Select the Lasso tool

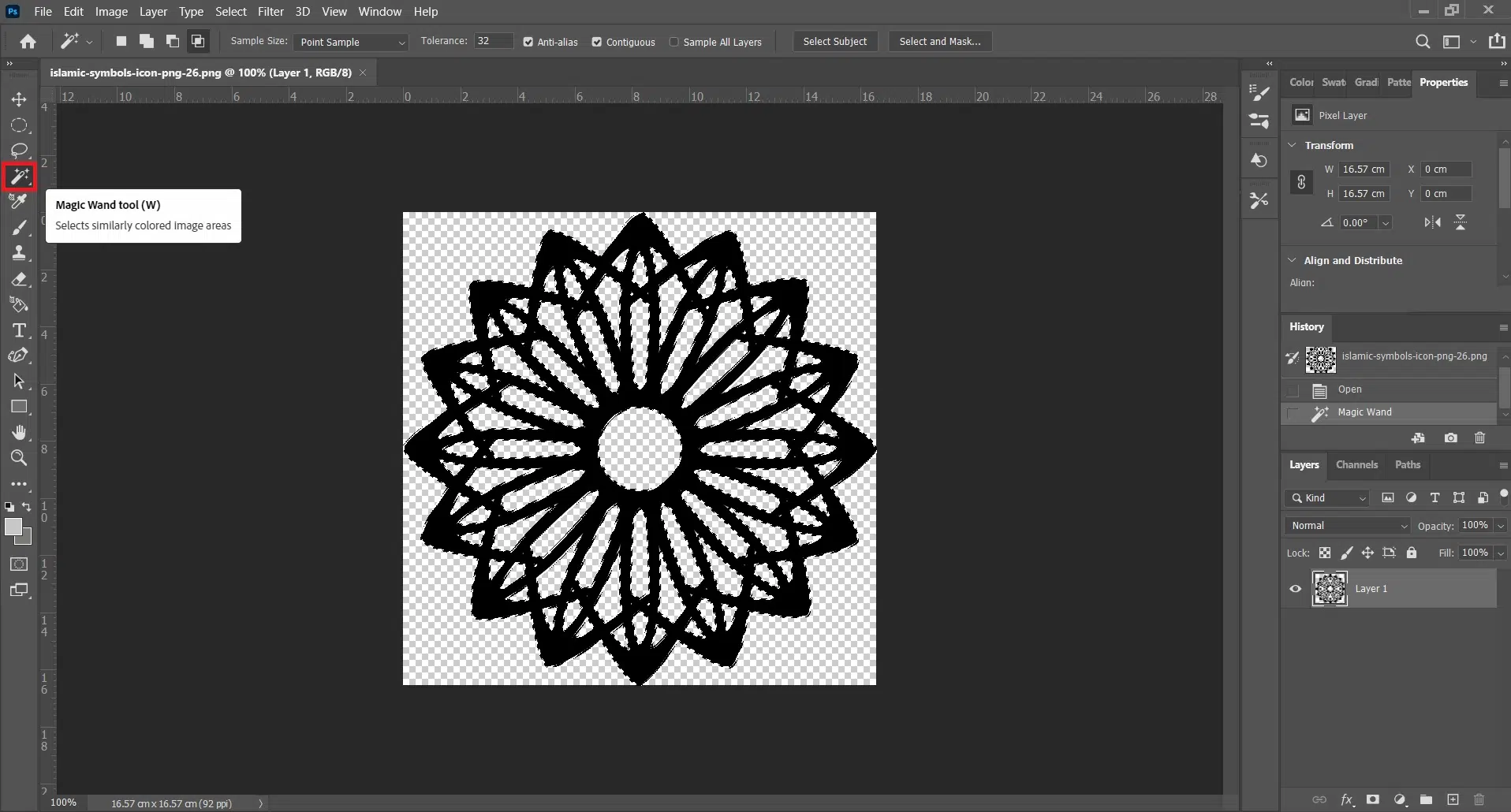coord(19,150)
